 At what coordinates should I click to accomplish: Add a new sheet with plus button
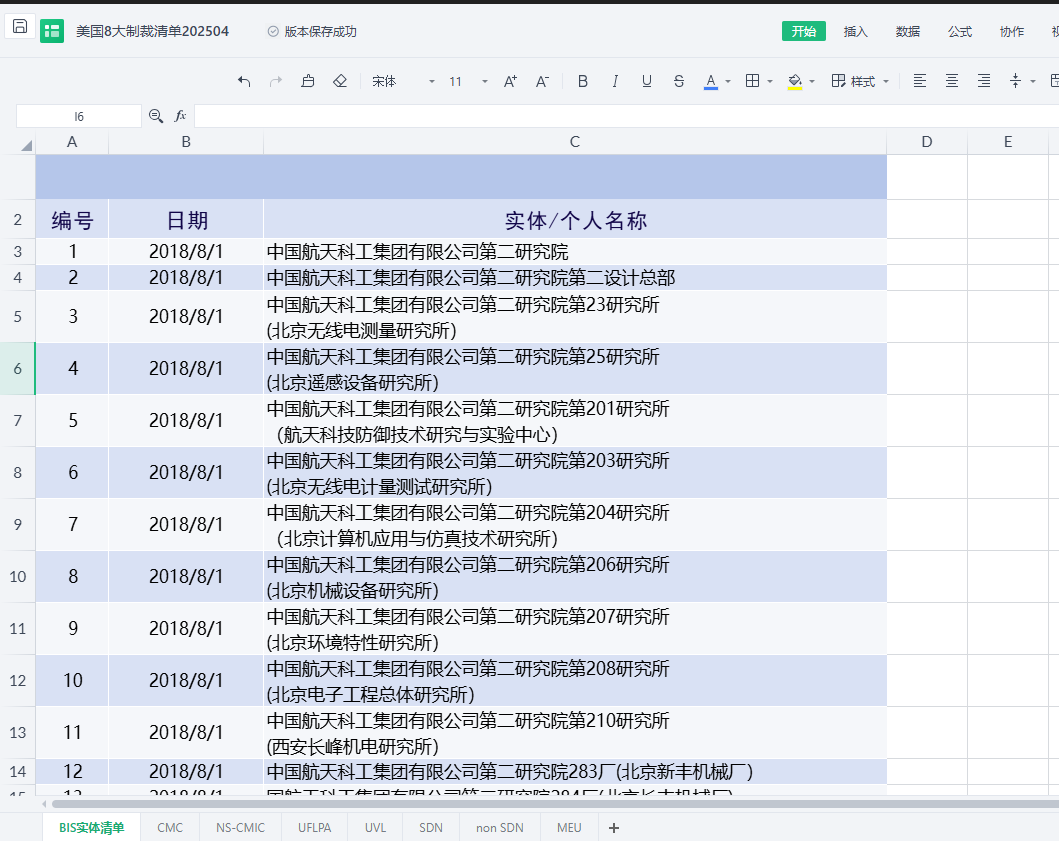[x=614, y=827]
